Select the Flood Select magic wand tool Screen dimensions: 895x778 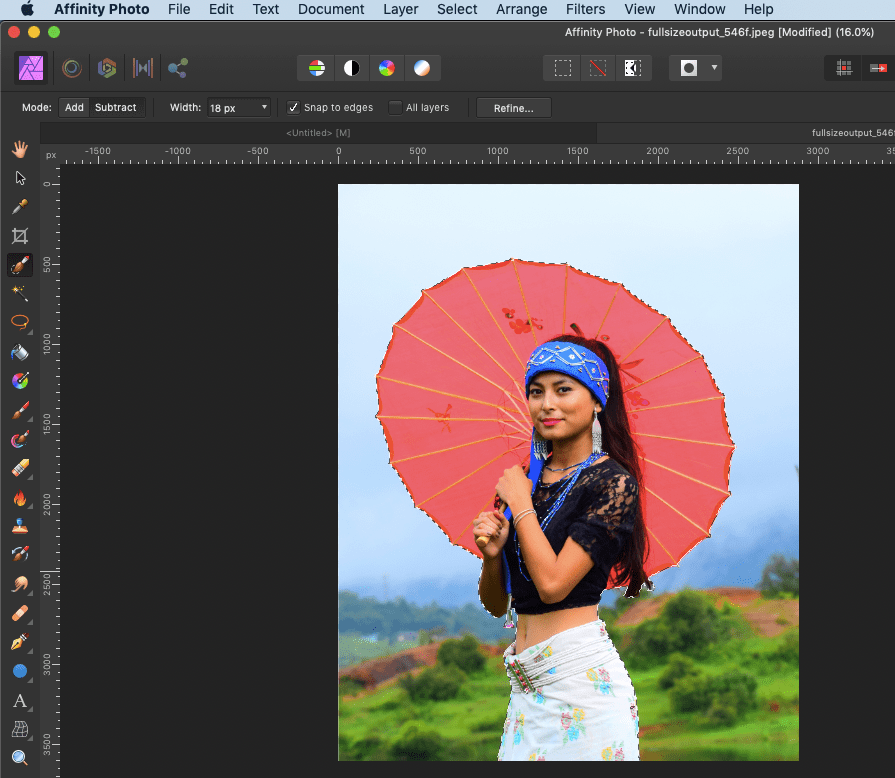pyautogui.click(x=19, y=293)
